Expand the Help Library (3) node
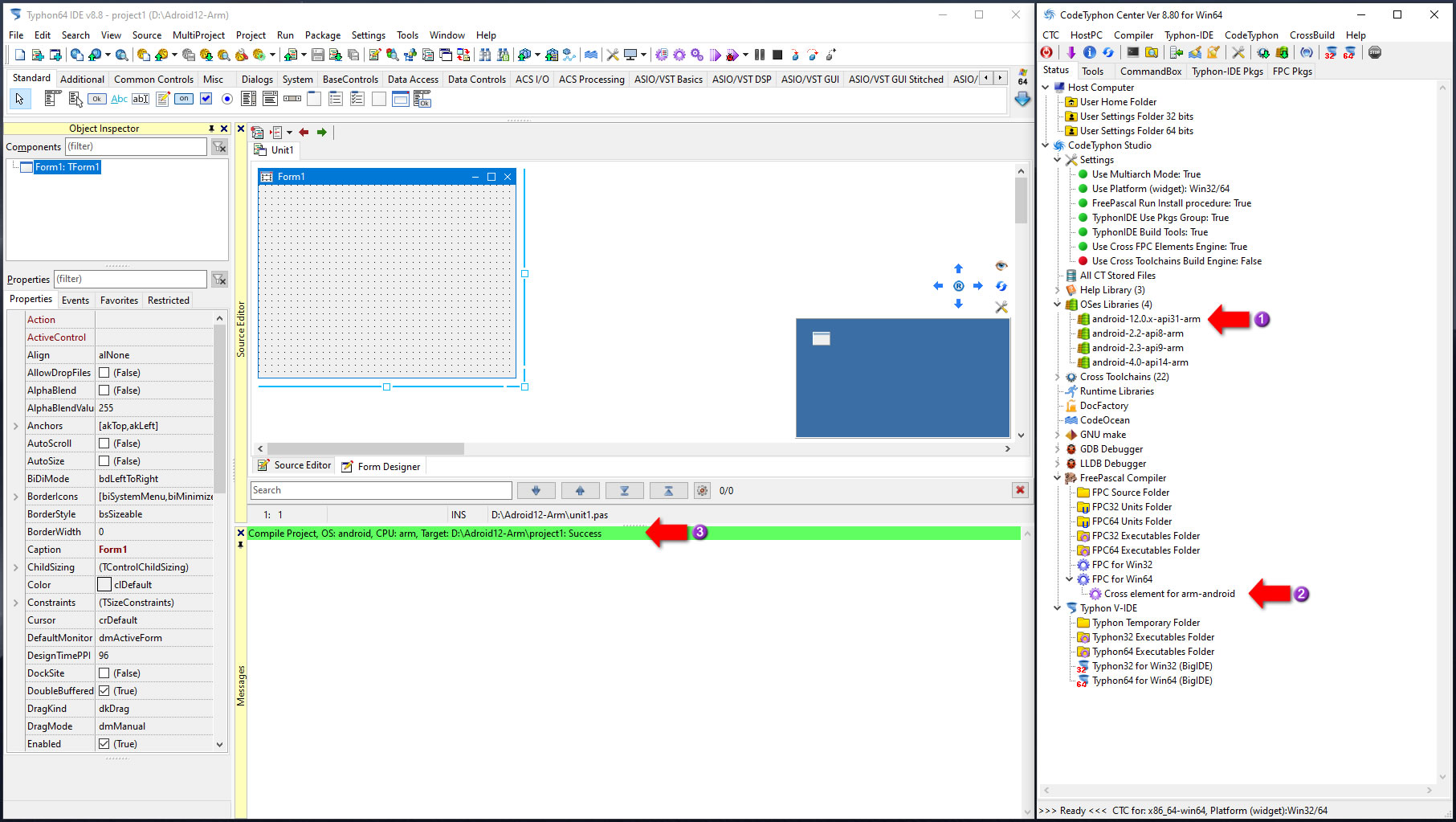1456x822 pixels. point(1057,290)
